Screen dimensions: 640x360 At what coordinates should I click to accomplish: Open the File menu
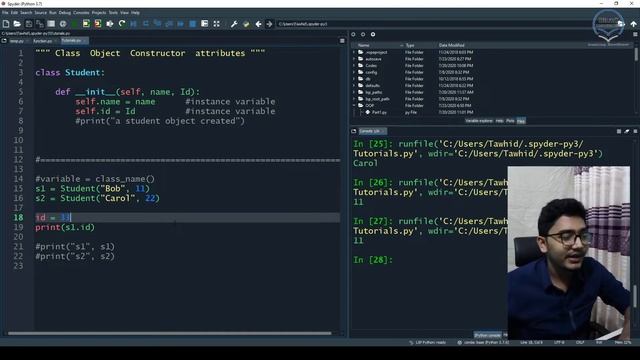pos(5,13)
